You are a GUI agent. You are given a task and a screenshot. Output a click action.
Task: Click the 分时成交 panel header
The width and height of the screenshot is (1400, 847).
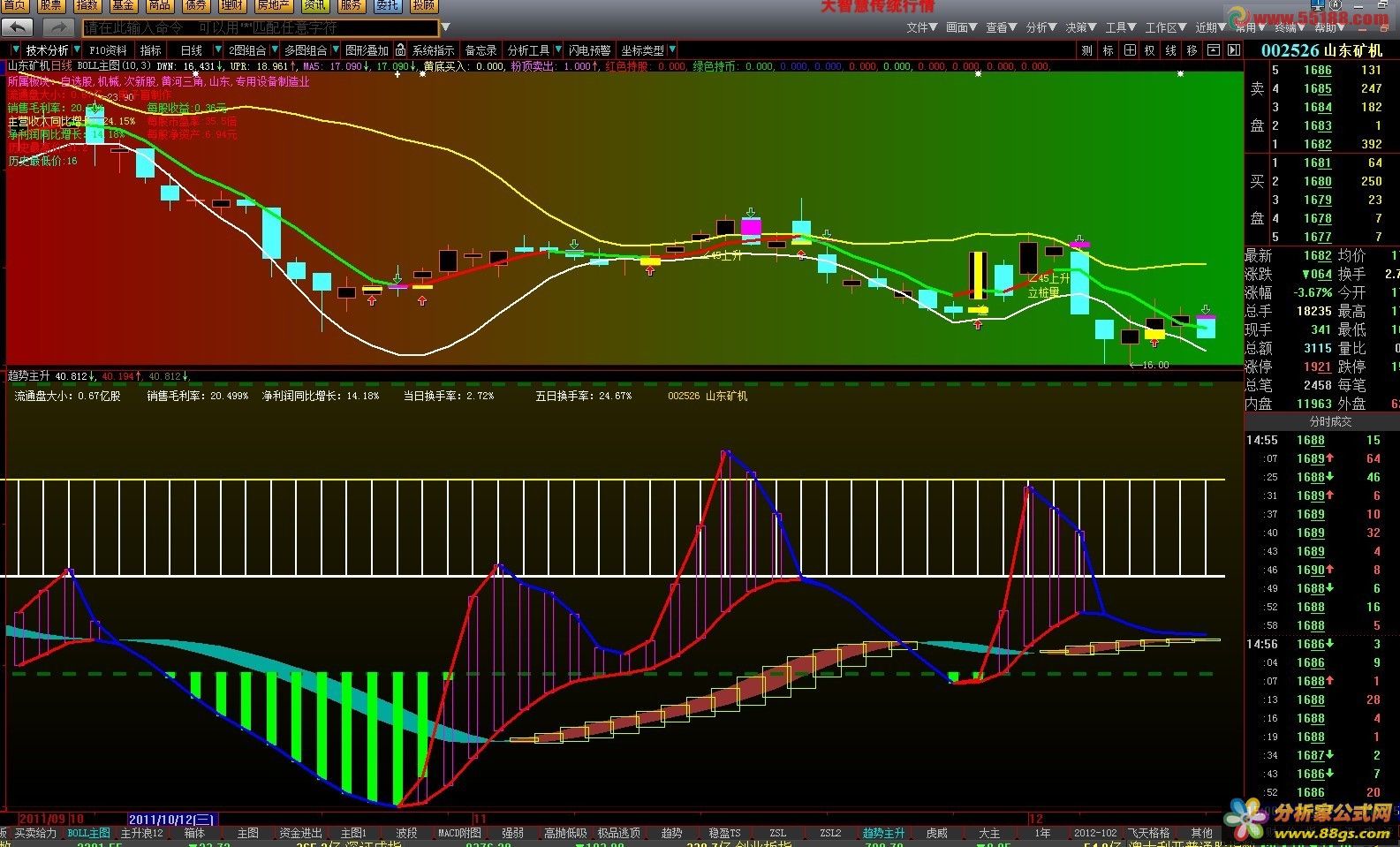click(1330, 421)
